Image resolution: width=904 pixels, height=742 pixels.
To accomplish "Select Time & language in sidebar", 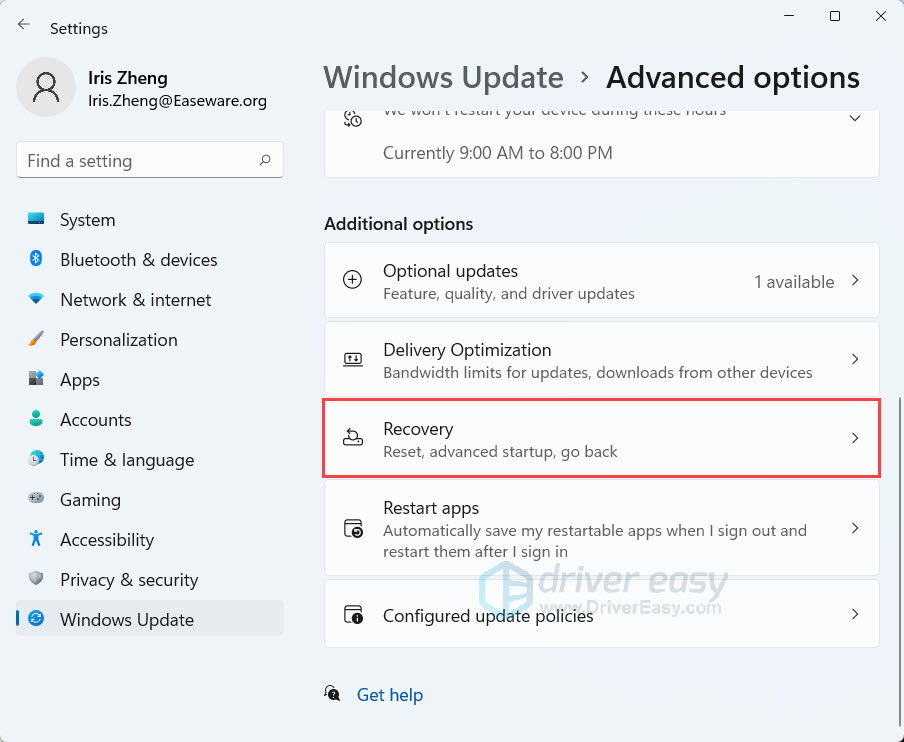I will point(127,460).
